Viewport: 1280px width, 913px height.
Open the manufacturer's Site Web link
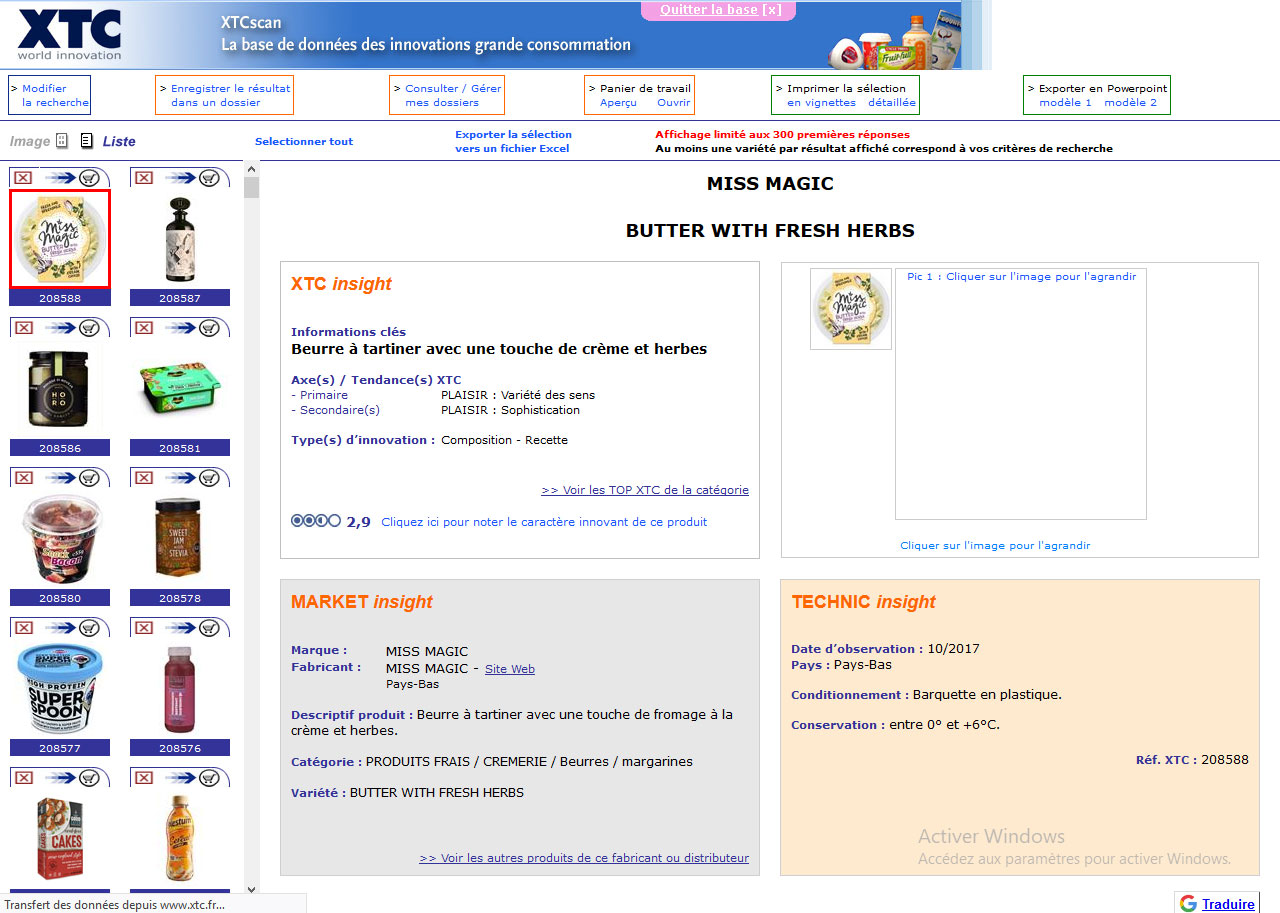(509, 669)
